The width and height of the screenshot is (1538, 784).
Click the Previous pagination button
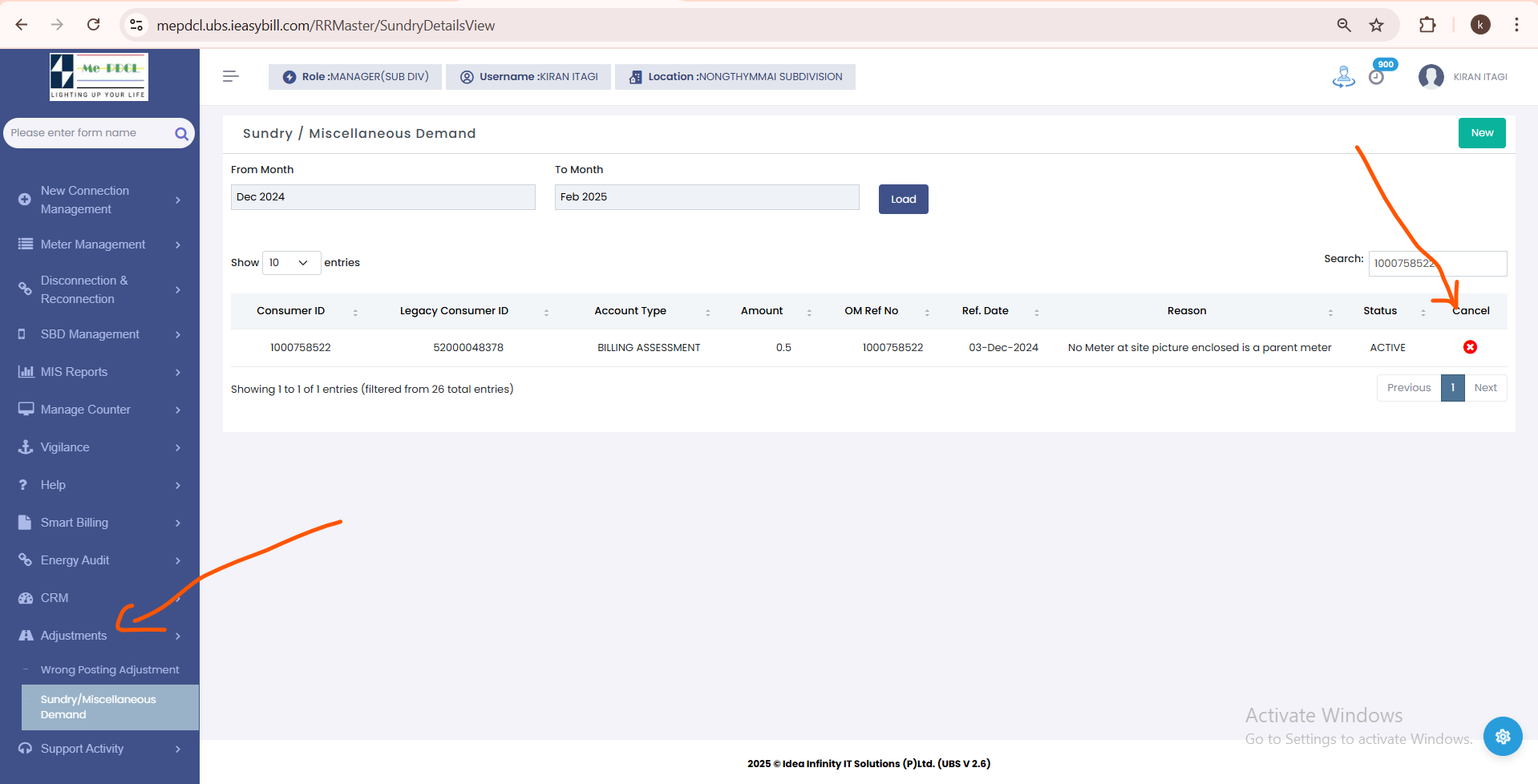pos(1409,388)
